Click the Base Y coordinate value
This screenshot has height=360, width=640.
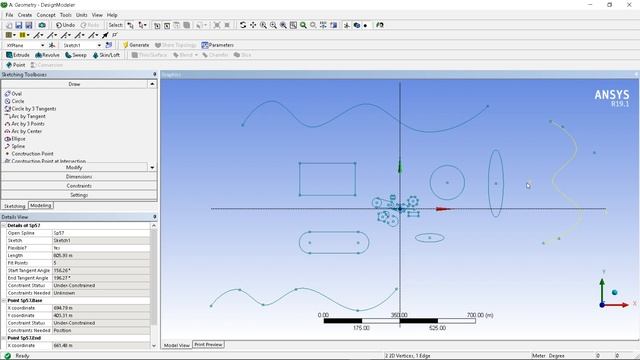click(x=101, y=316)
